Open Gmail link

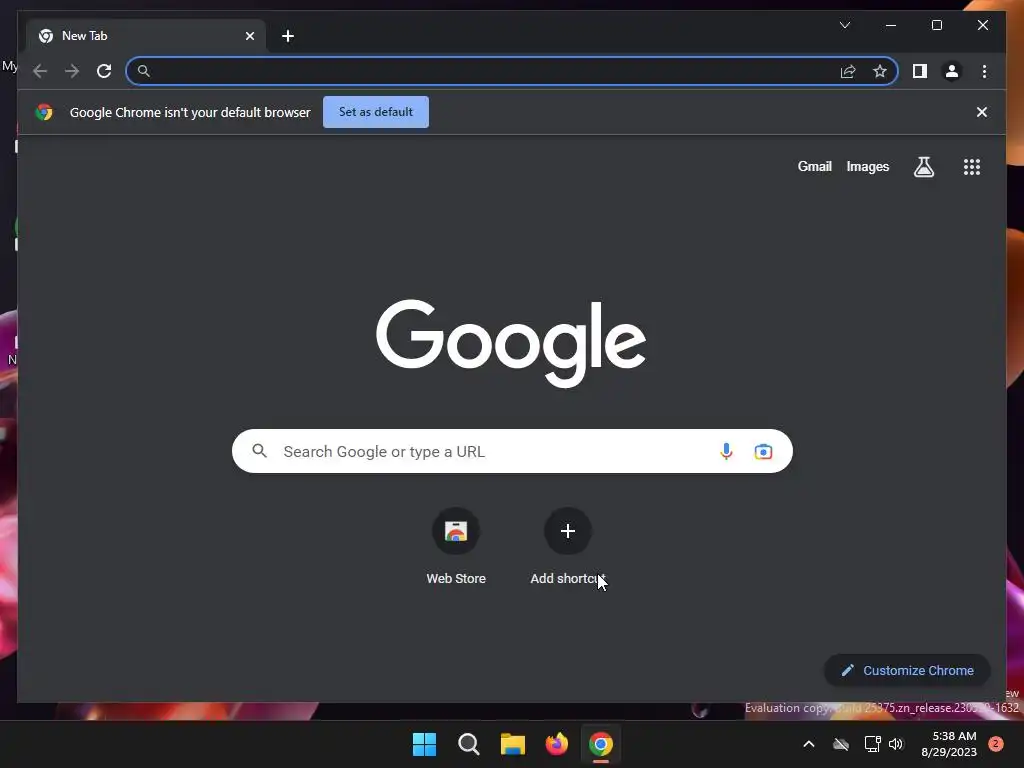[x=814, y=167]
